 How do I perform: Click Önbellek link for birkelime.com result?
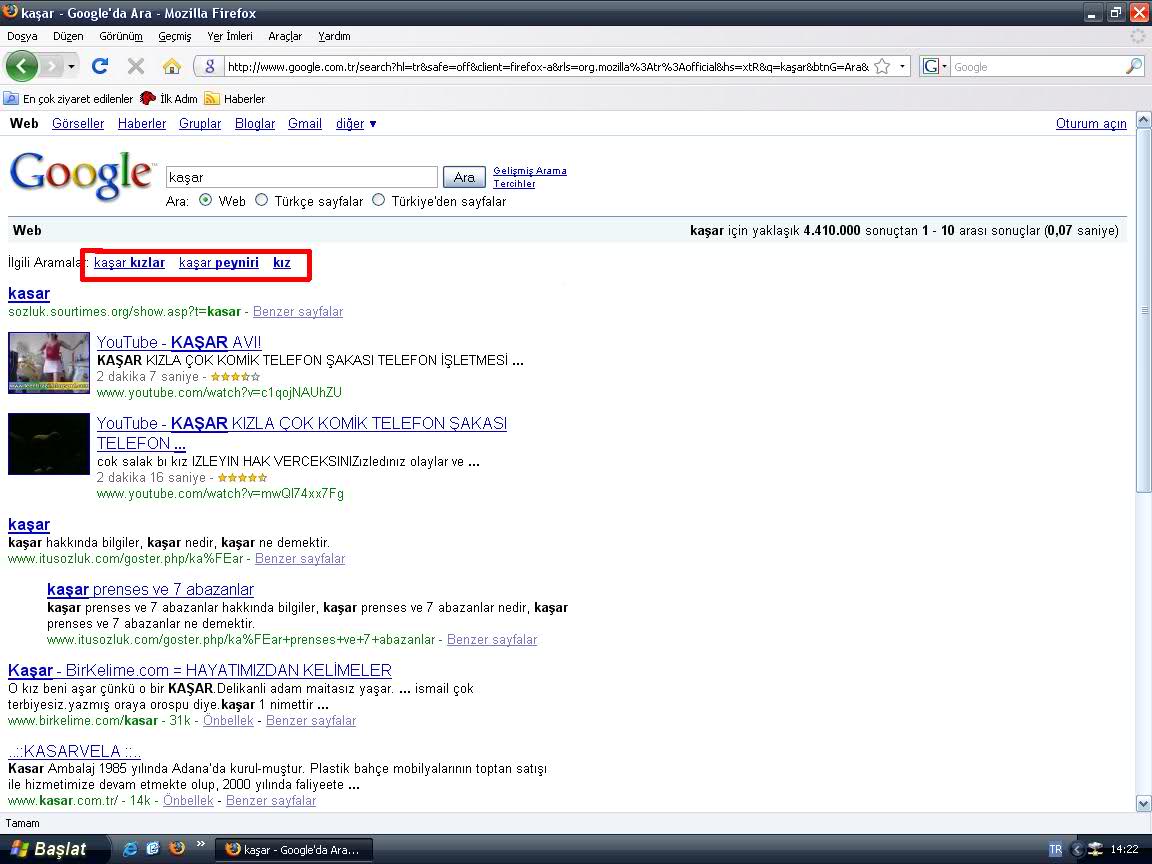coord(228,721)
